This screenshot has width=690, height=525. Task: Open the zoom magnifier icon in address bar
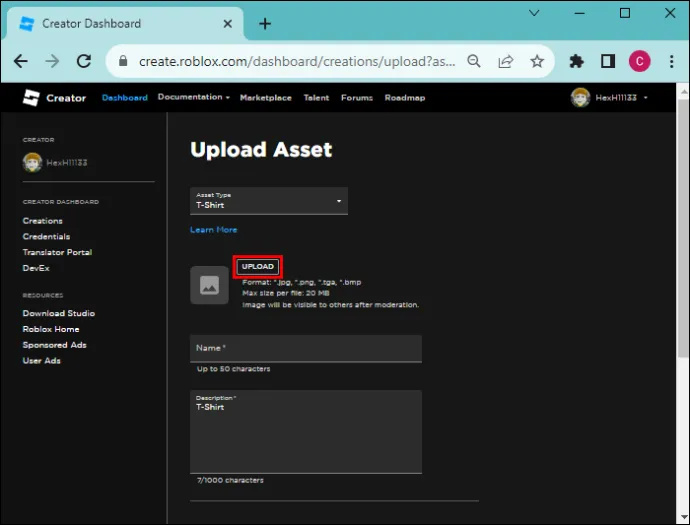(473, 61)
